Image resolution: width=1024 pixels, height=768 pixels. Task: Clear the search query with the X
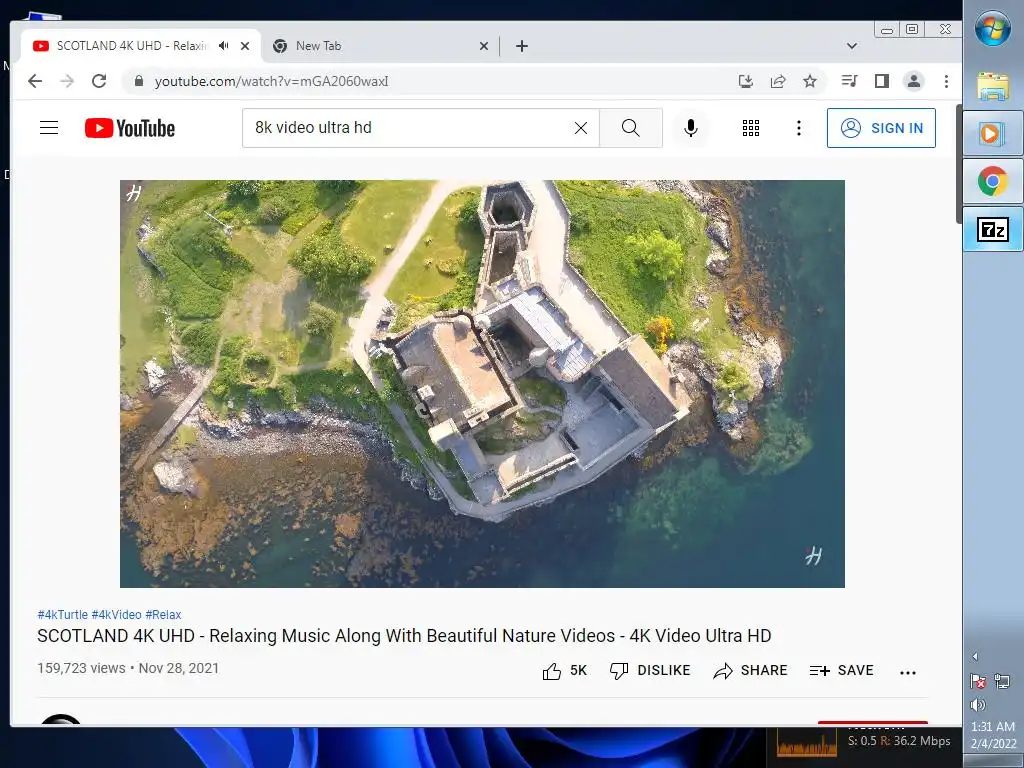tap(581, 128)
